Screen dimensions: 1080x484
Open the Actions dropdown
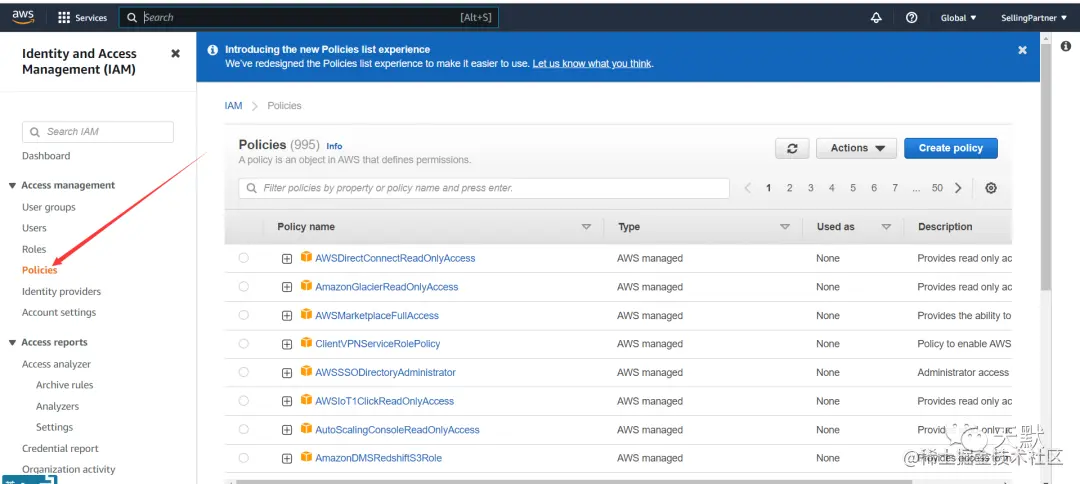click(856, 148)
